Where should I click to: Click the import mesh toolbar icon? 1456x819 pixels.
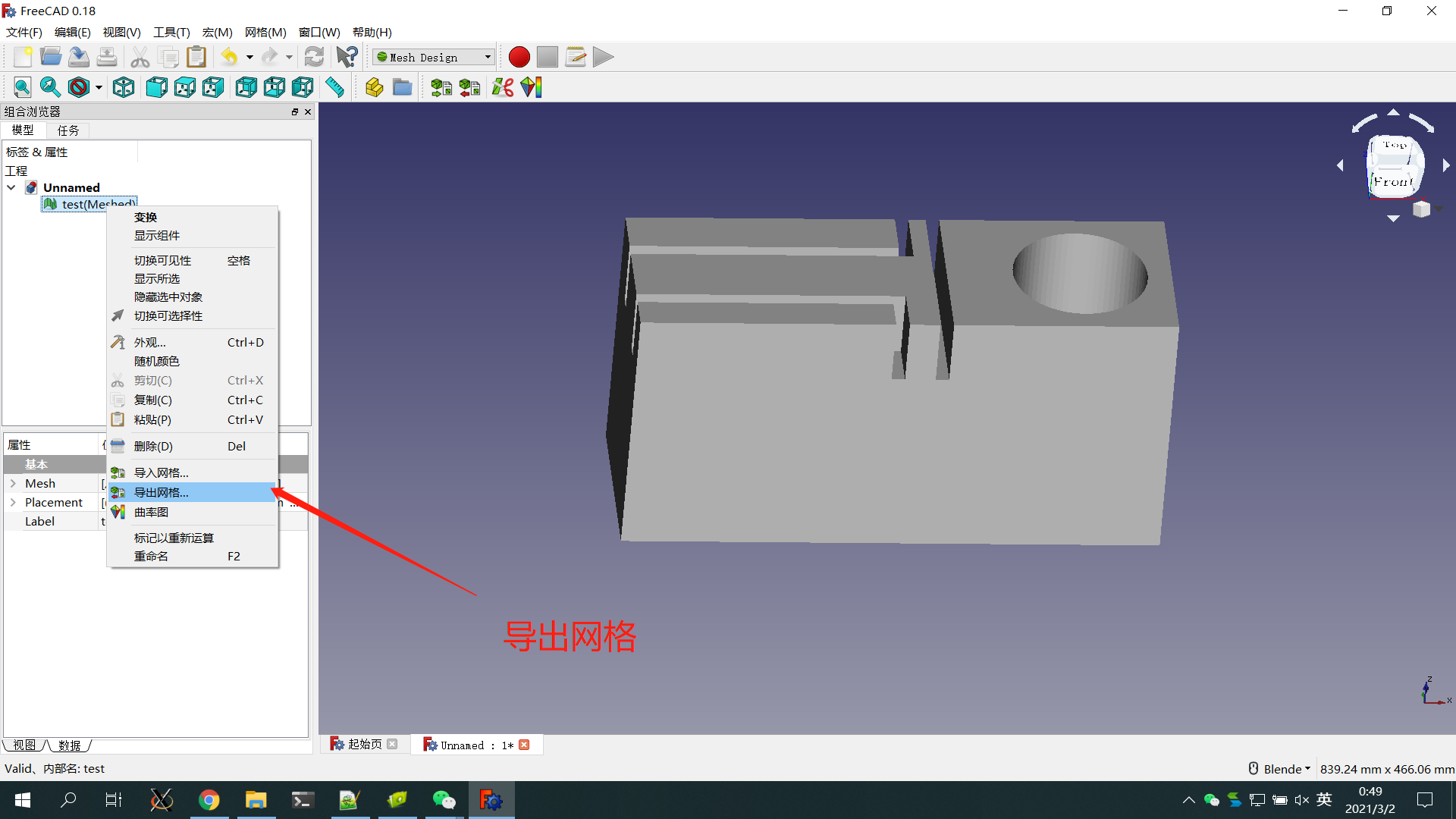[441, 87]
